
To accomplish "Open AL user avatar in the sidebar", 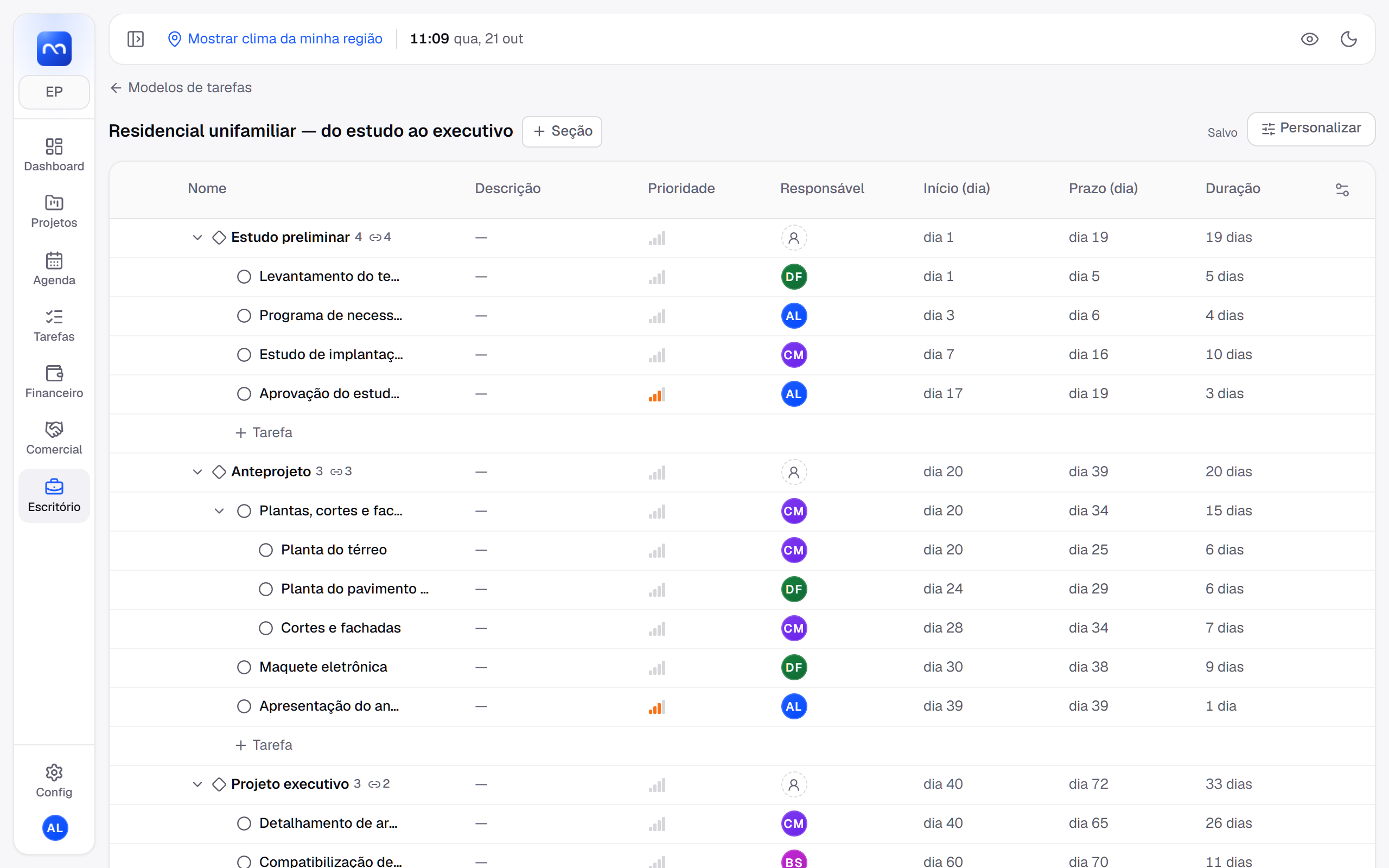I will click(54, 828).
